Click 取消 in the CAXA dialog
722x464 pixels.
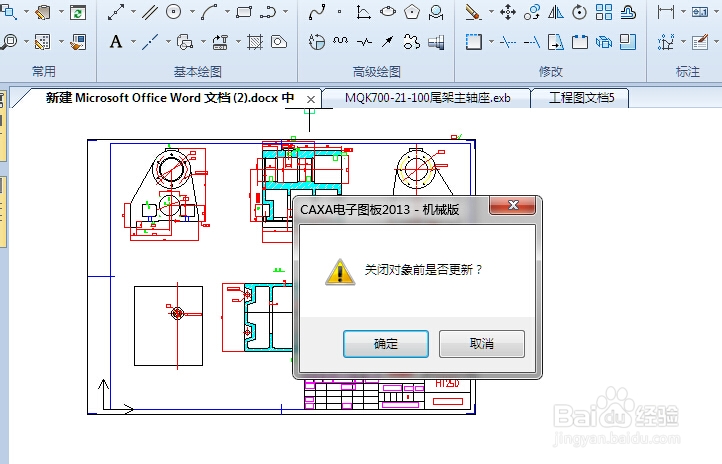click(482, 344)
